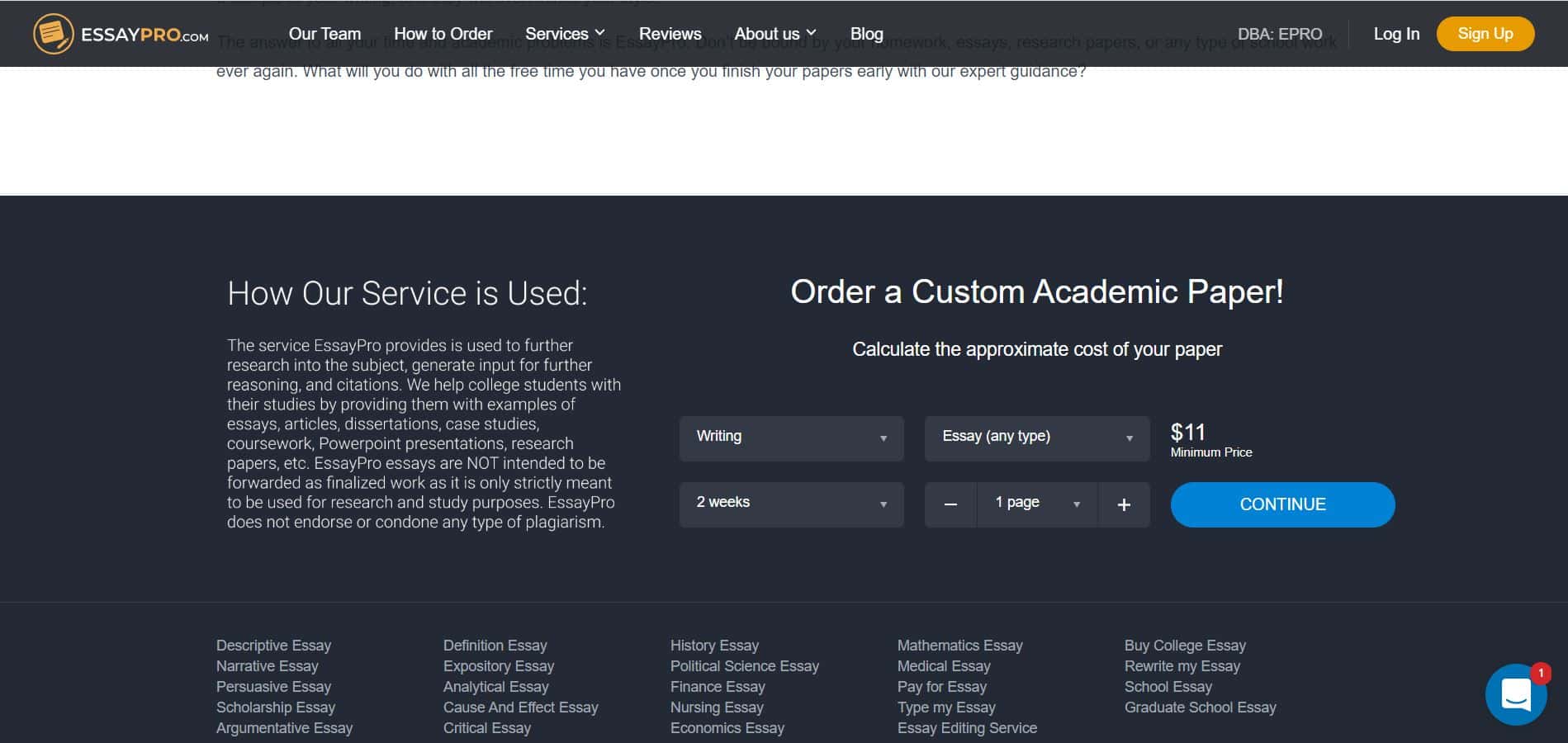The width and height of the screenshot is (1568, 743).
Task: Open Pay for Essay link
Action: click(942, 687)
